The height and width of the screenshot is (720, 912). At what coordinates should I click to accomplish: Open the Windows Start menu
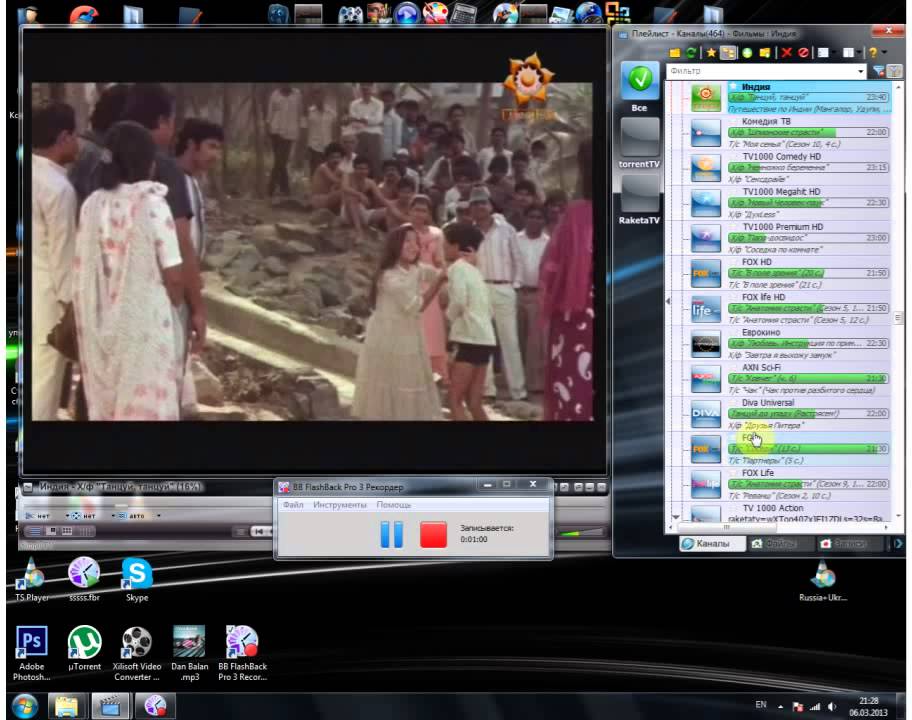pos(24,706)
